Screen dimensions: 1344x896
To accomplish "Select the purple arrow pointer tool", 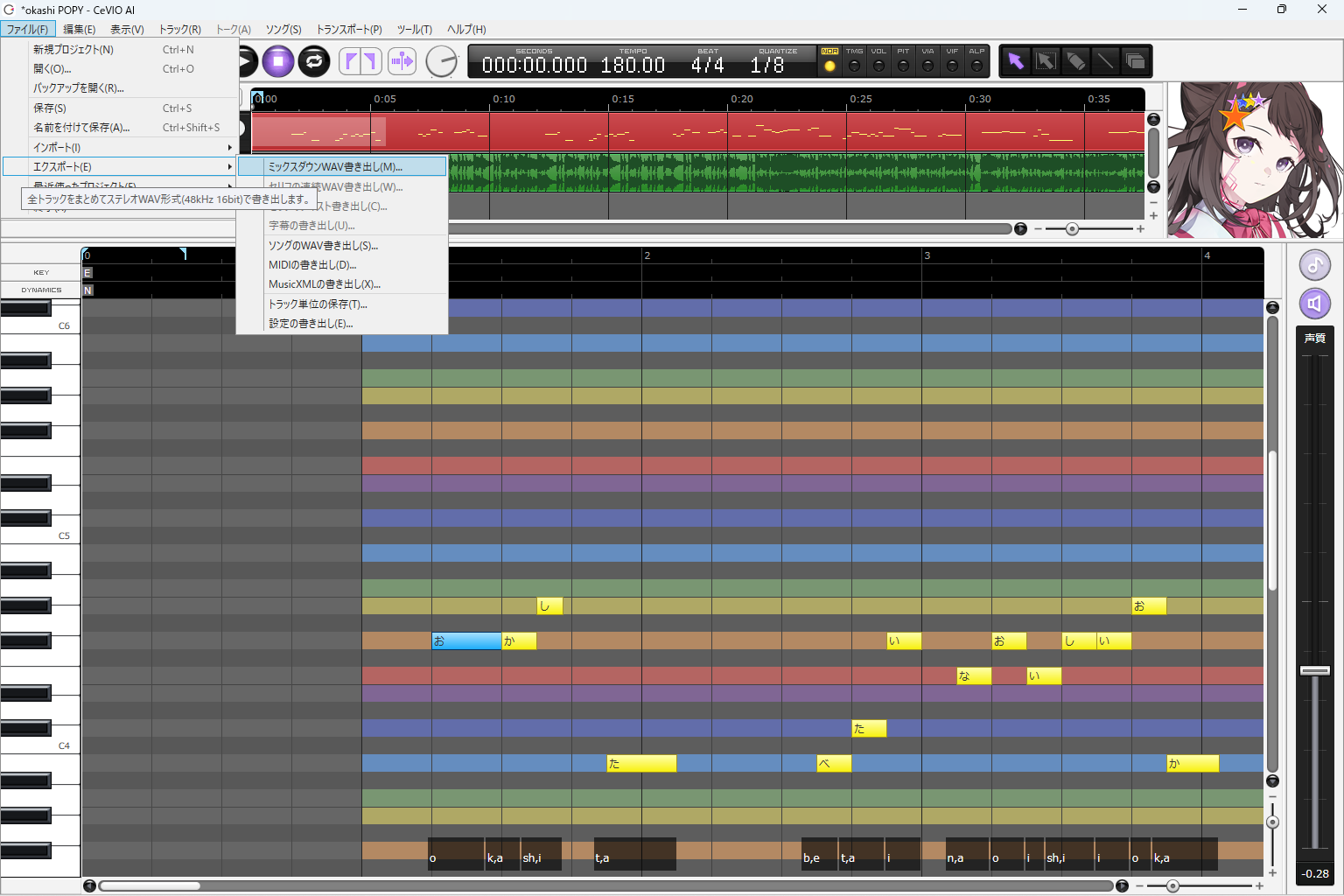I will [x=1015, y=61].
